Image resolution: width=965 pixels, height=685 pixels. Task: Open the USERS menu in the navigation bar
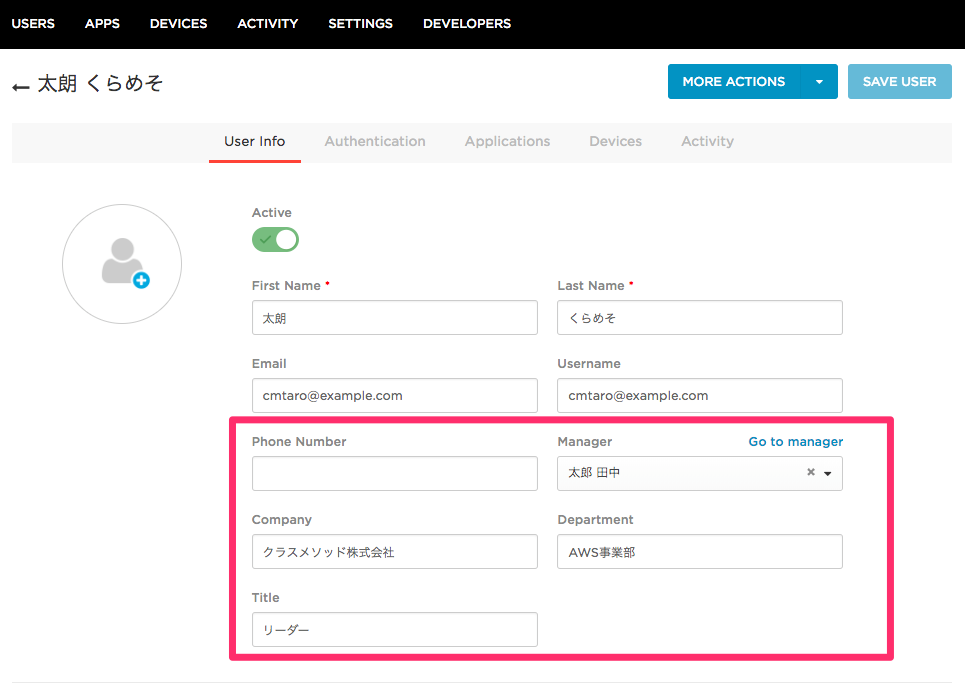pos(33,23)
